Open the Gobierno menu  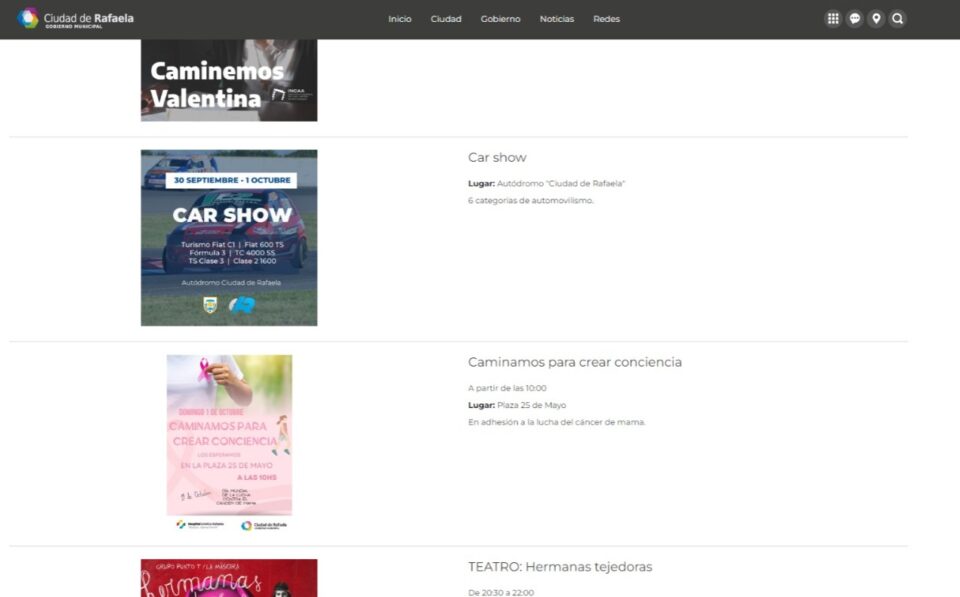[500, 19]
